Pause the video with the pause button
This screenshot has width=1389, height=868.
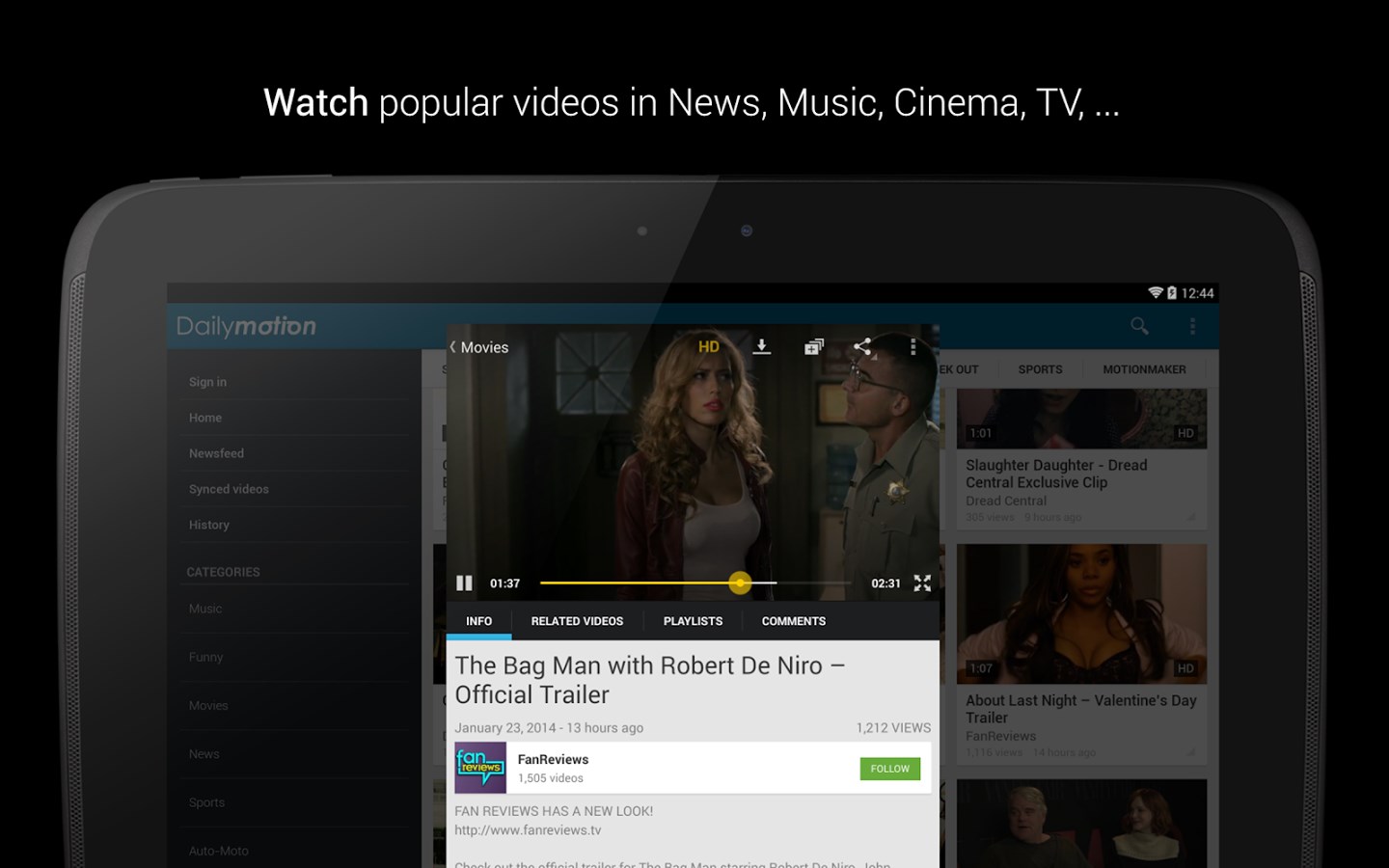[x=464, y=583]
